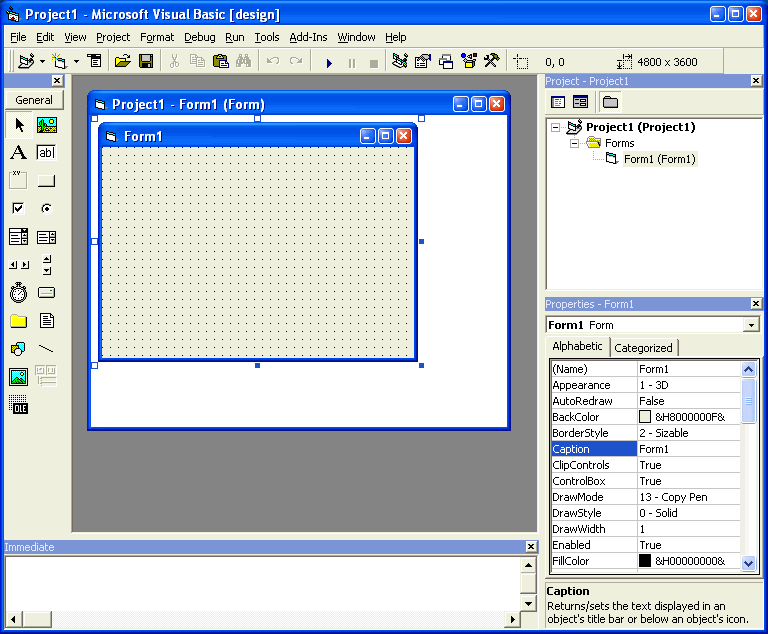Open Properties Window from toolbar
This screenshot has width=768, height=634.
[x=423, y=61]
